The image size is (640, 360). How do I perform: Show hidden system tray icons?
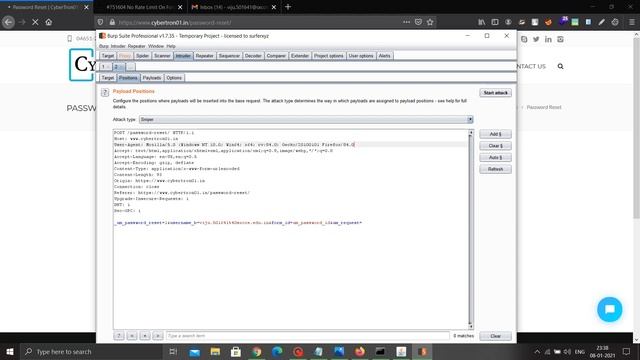(x=537, y=351)
